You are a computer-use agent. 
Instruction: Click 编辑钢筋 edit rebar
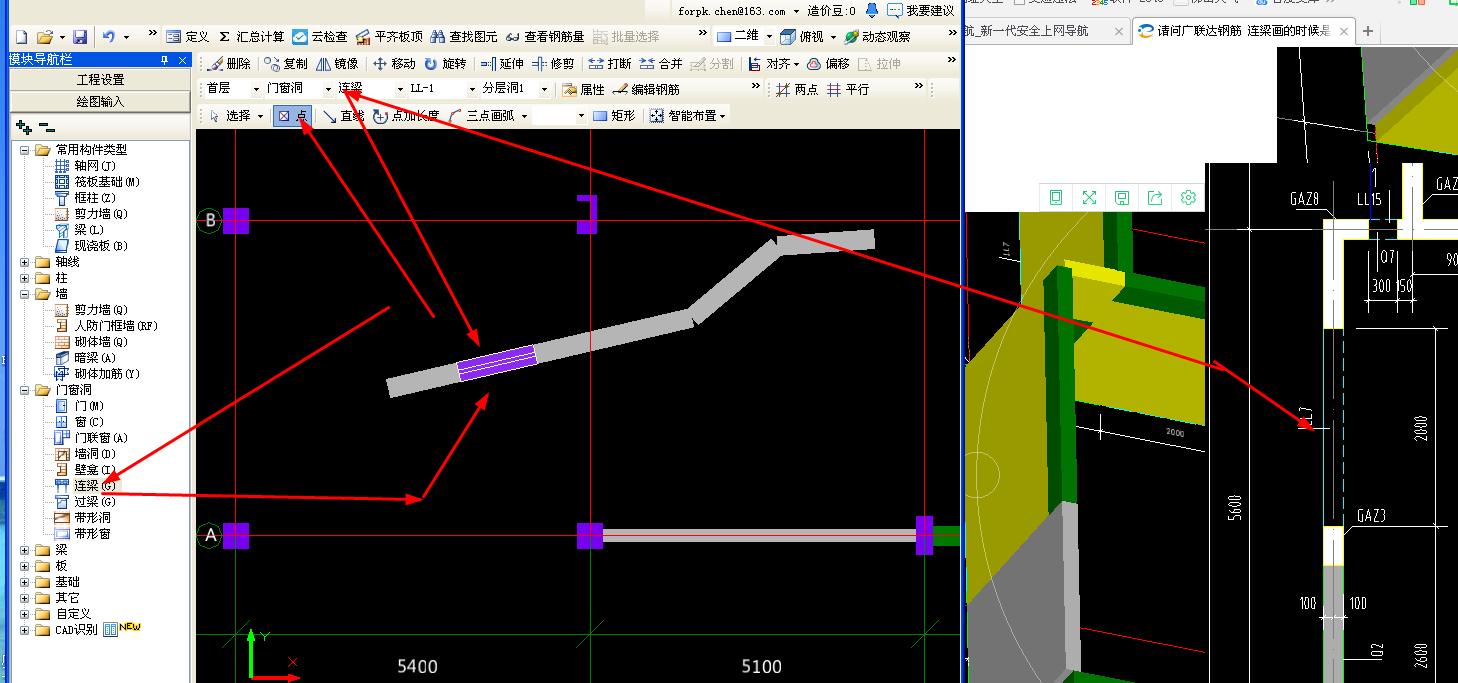[x=646, y=89]
